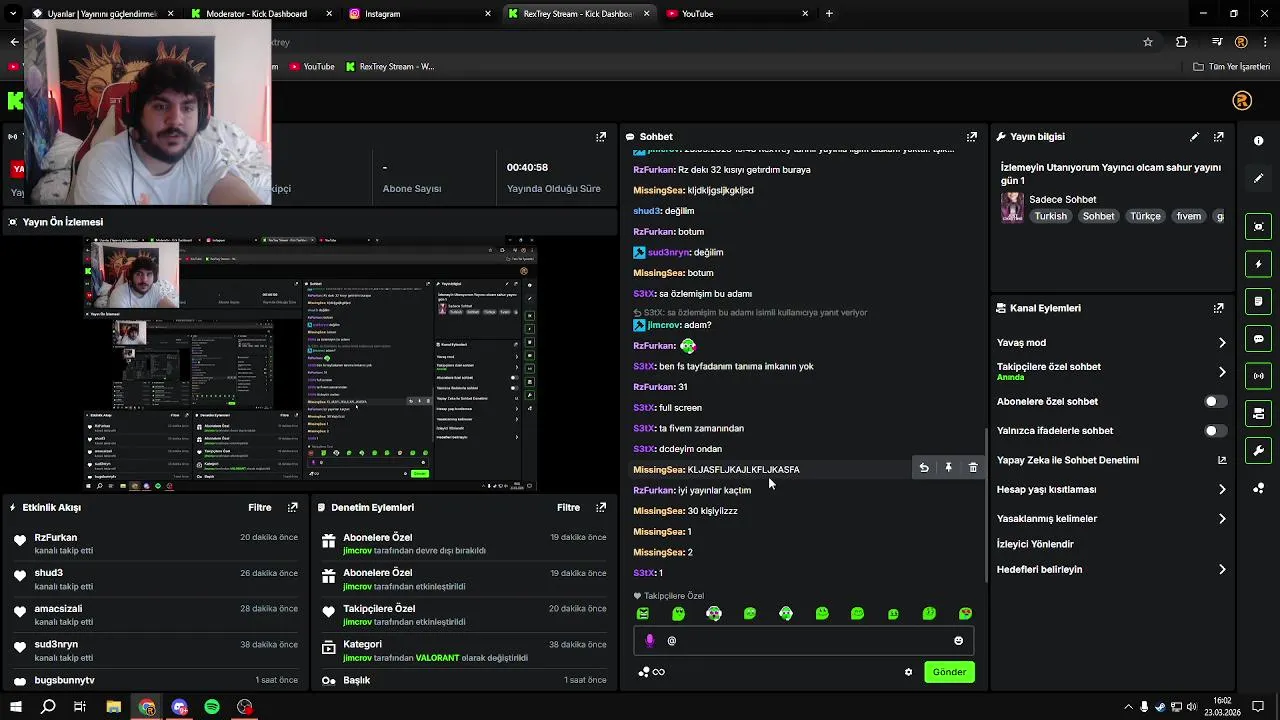Open the emoji picker smiley in chat input

coord(958,640)
